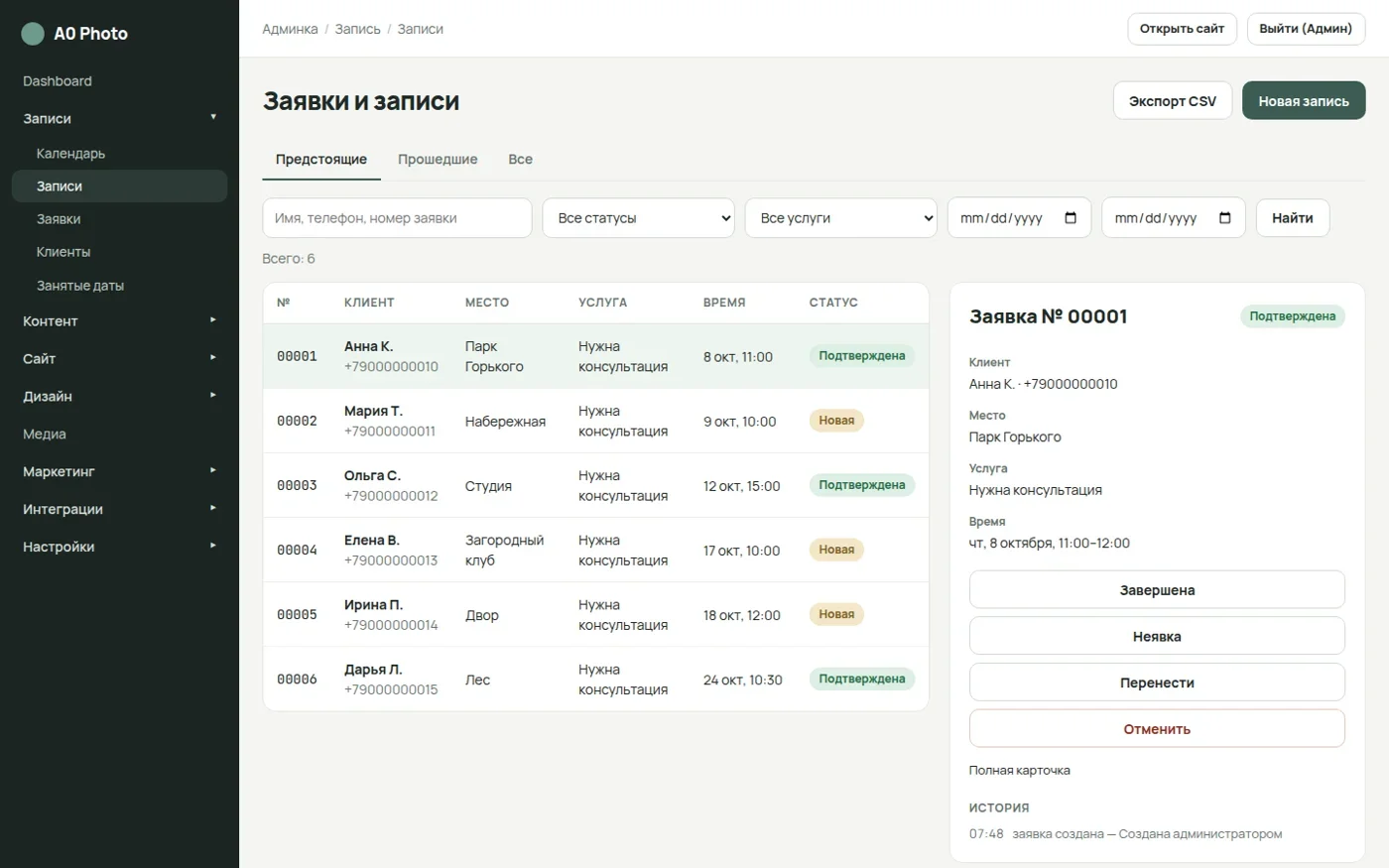This screenshot has width=1389, height=868.
Task: Create a Новая запись
Action: click(1304, 101)
